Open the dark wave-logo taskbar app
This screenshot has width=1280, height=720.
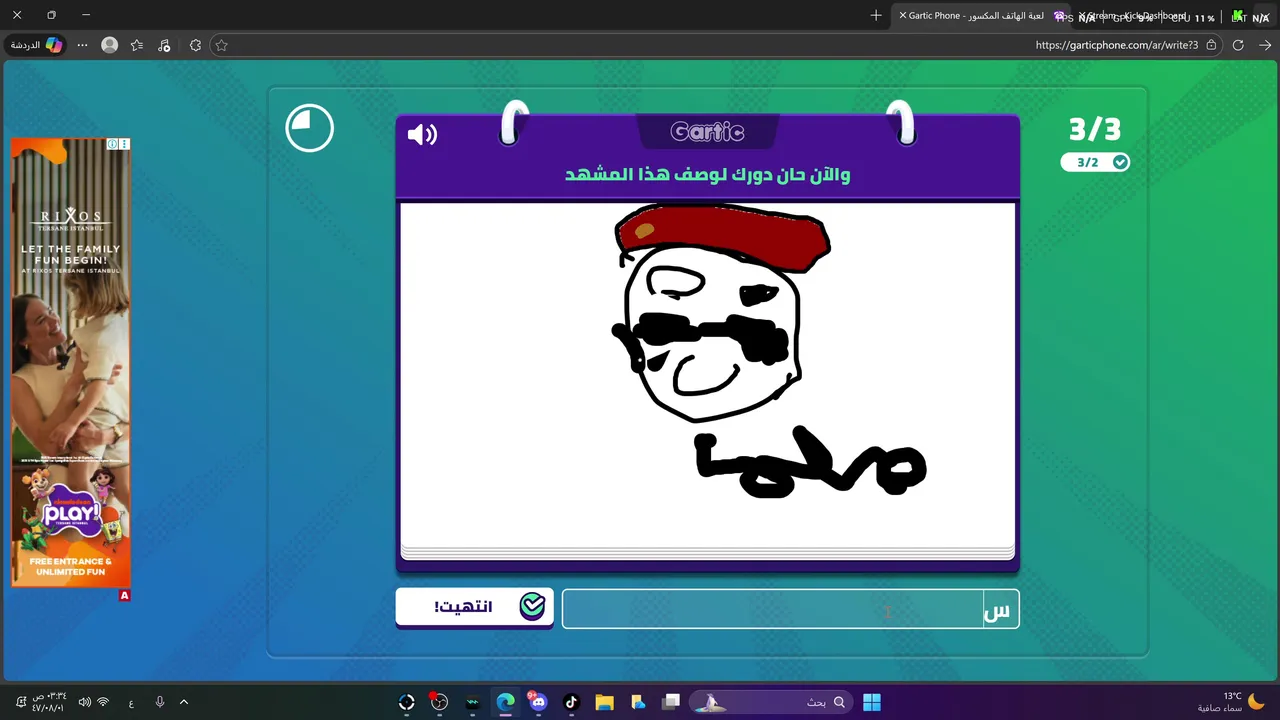472,702
